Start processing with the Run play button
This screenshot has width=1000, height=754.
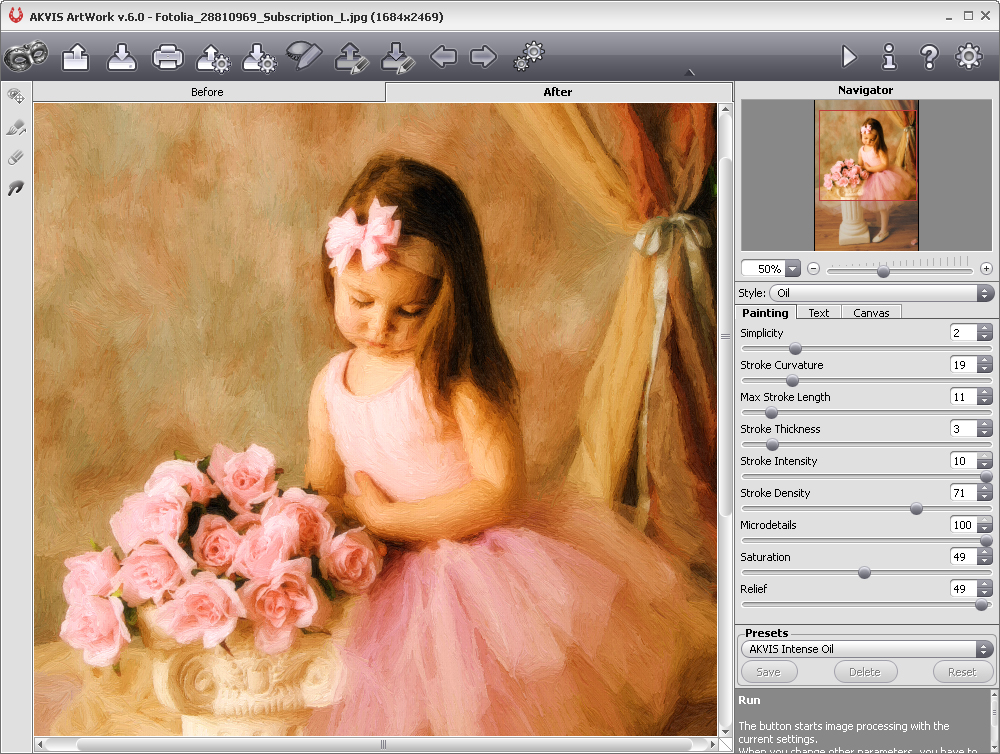click(x=849, y=57)
